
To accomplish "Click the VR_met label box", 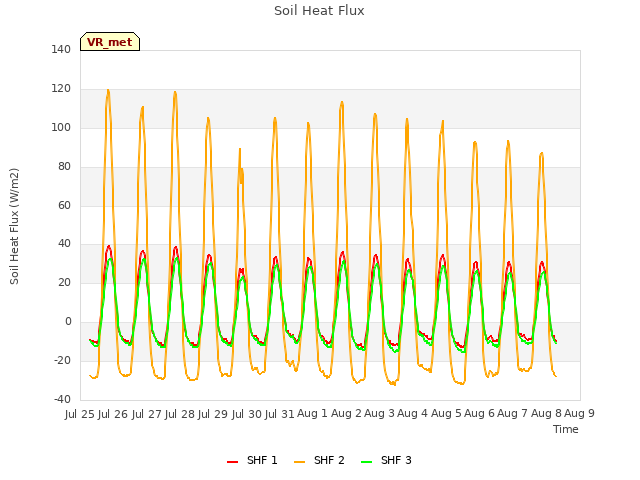I will point(110,42).
